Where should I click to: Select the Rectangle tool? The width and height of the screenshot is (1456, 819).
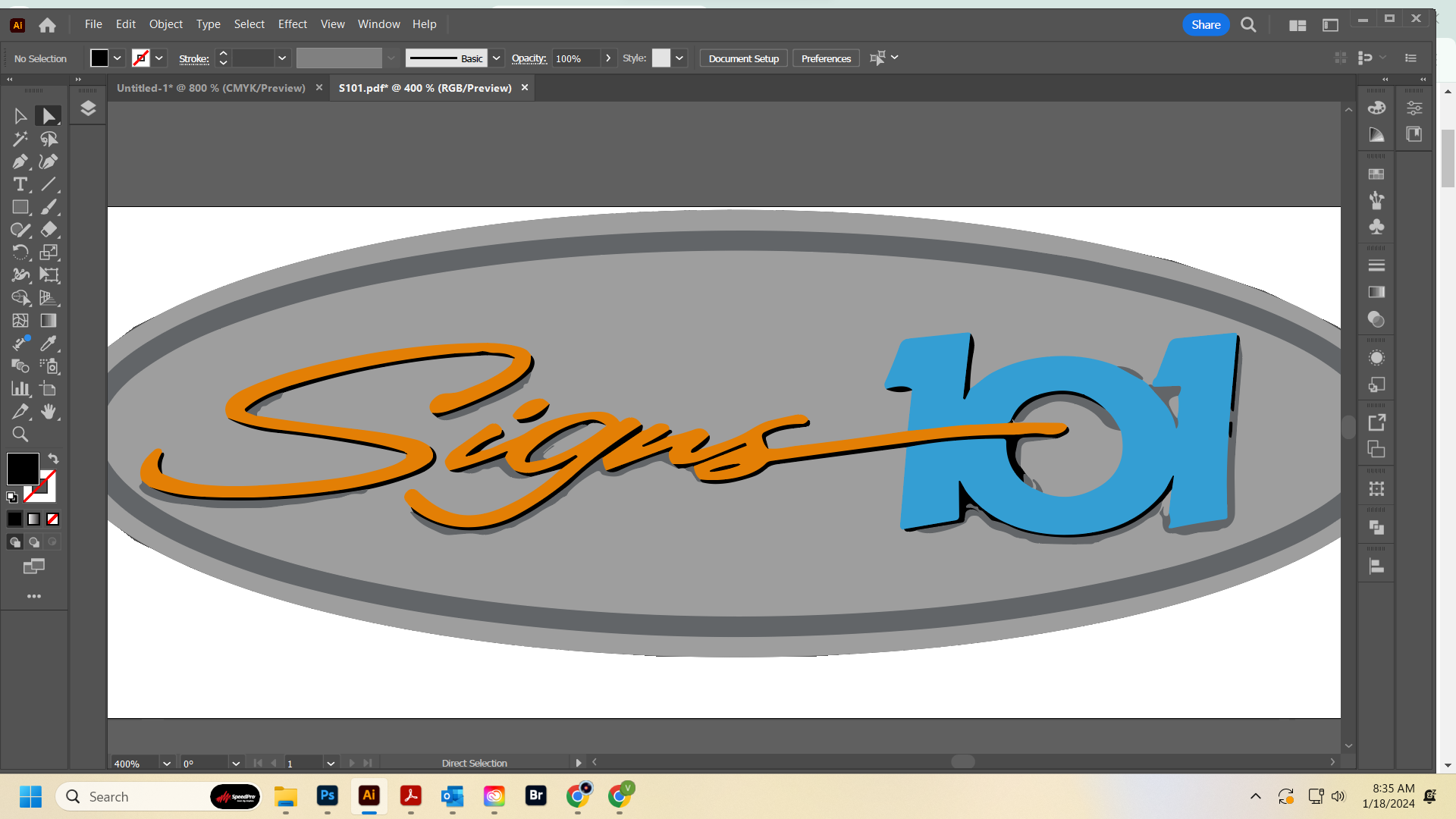[20, 207]
